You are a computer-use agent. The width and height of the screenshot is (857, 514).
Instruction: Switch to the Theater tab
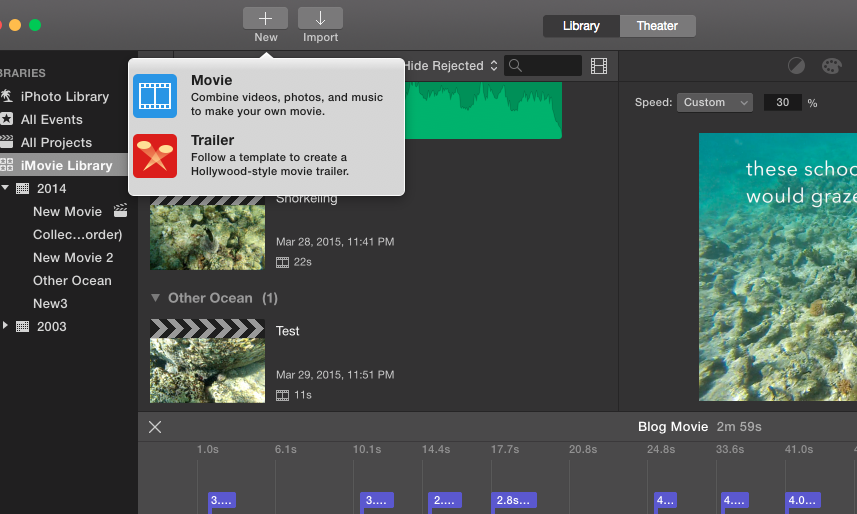pos(657,26)
